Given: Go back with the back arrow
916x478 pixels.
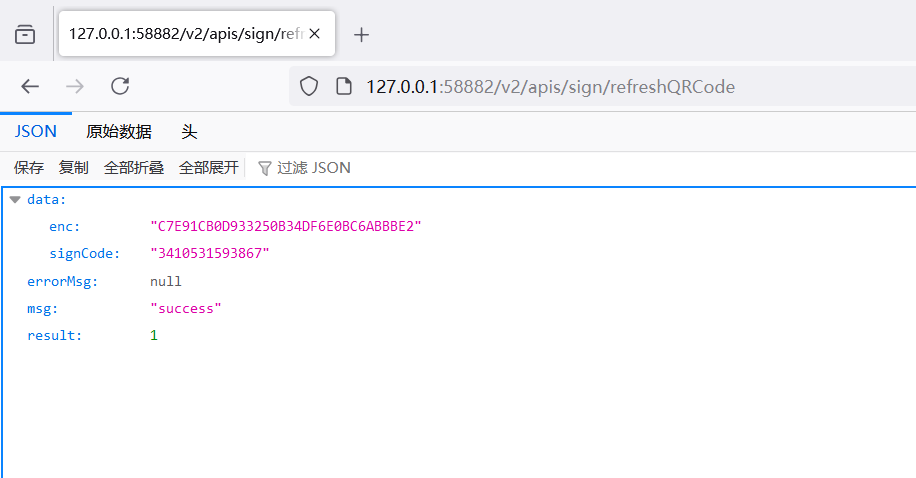Looking at the screenshot, I should tap(30, 87).
